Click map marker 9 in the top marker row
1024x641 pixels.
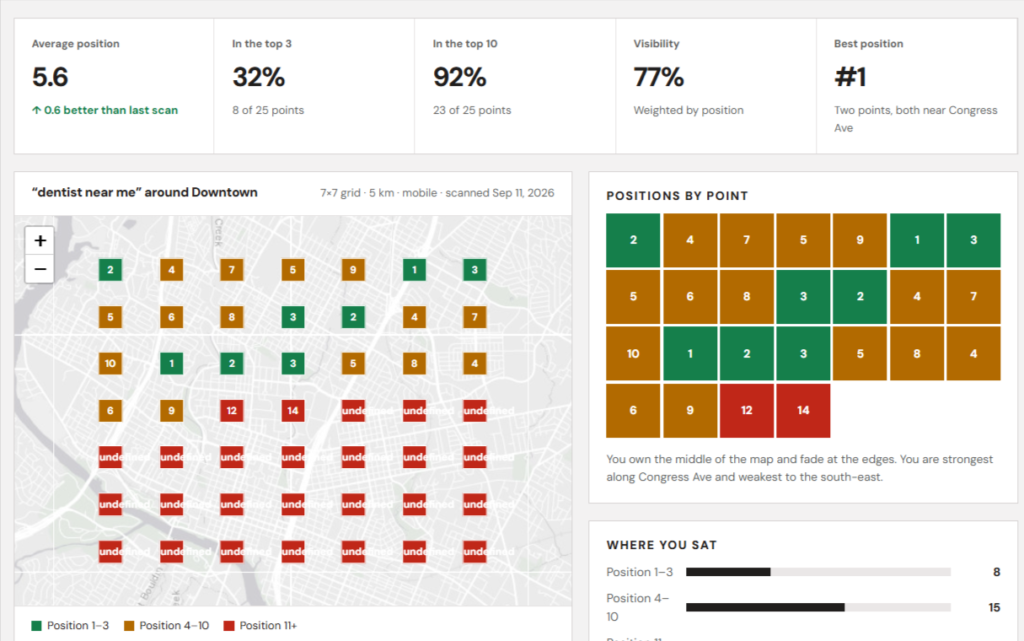[x=353, y=270]
